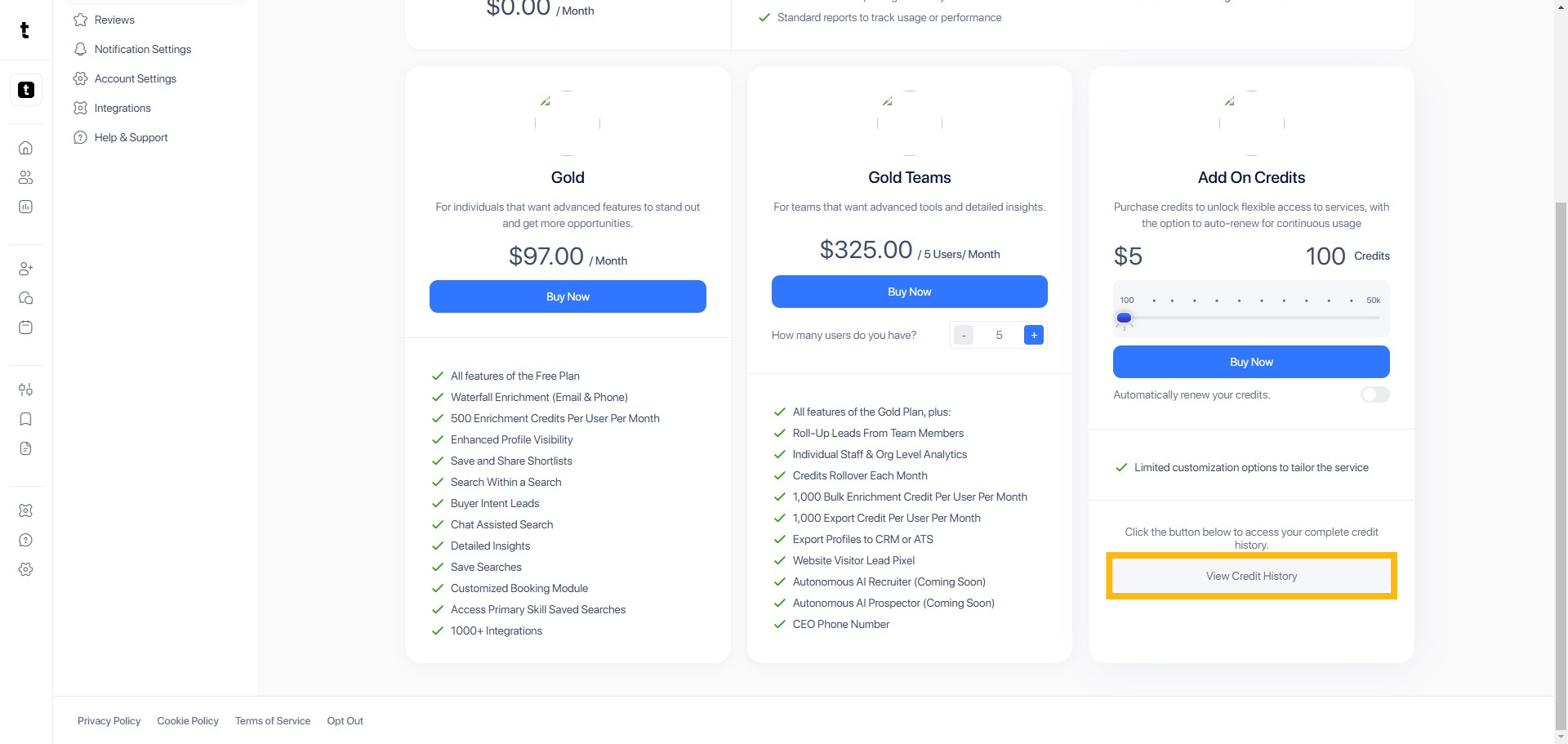Click the user count number field
Image resolution: width=1568 pixels, height=744 pixels.
tap(999, 335)
